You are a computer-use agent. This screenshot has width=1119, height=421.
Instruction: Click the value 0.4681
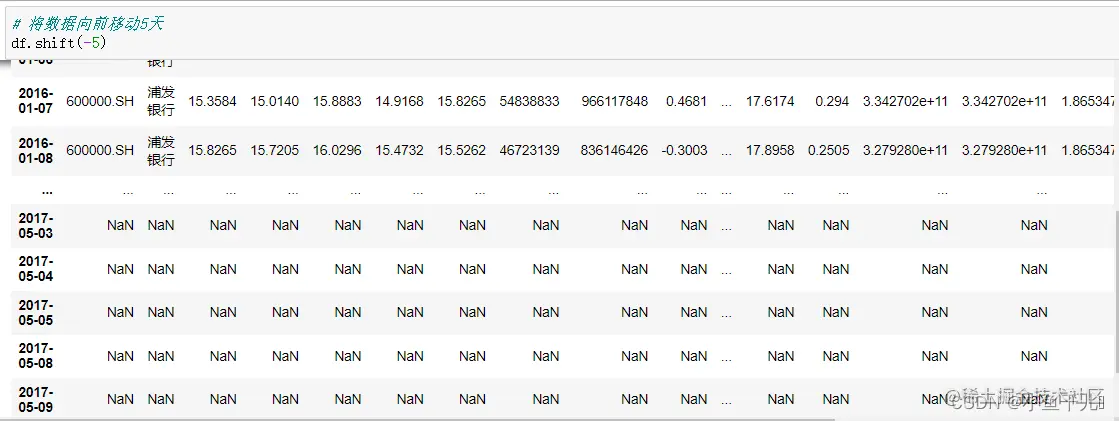pos(687,101)
